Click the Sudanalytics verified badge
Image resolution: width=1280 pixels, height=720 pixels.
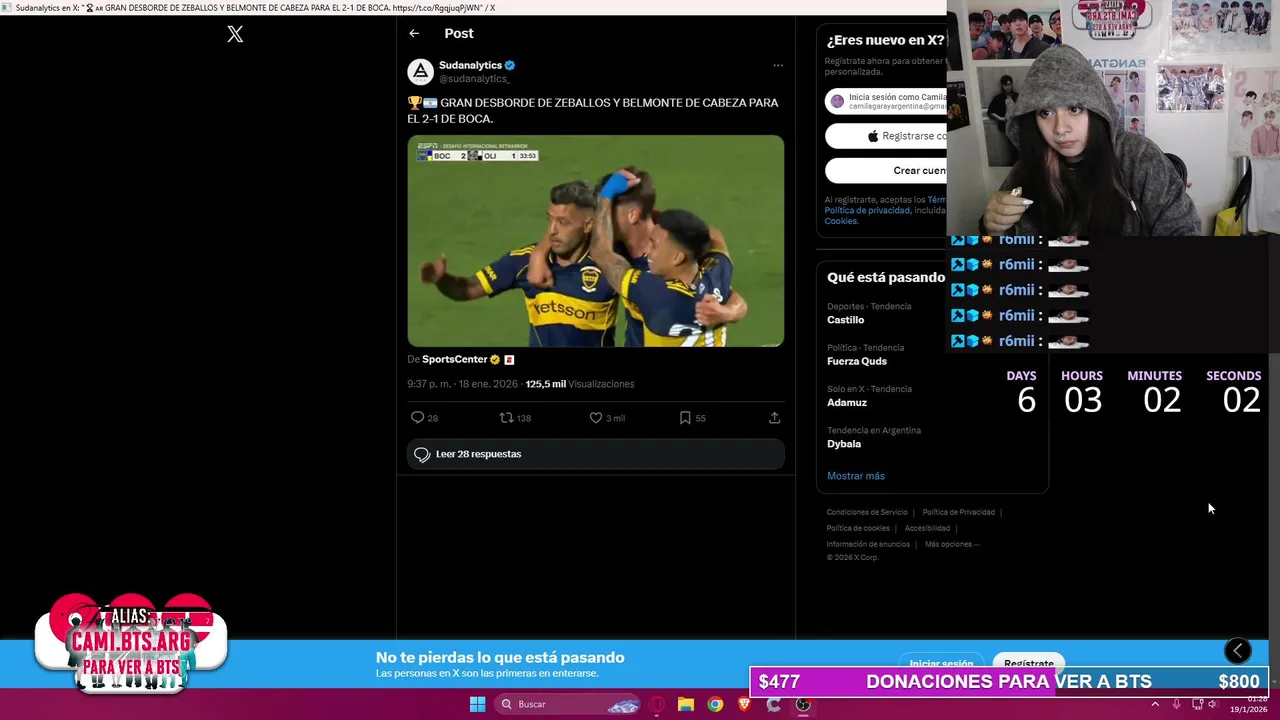(x=510, y=65)
